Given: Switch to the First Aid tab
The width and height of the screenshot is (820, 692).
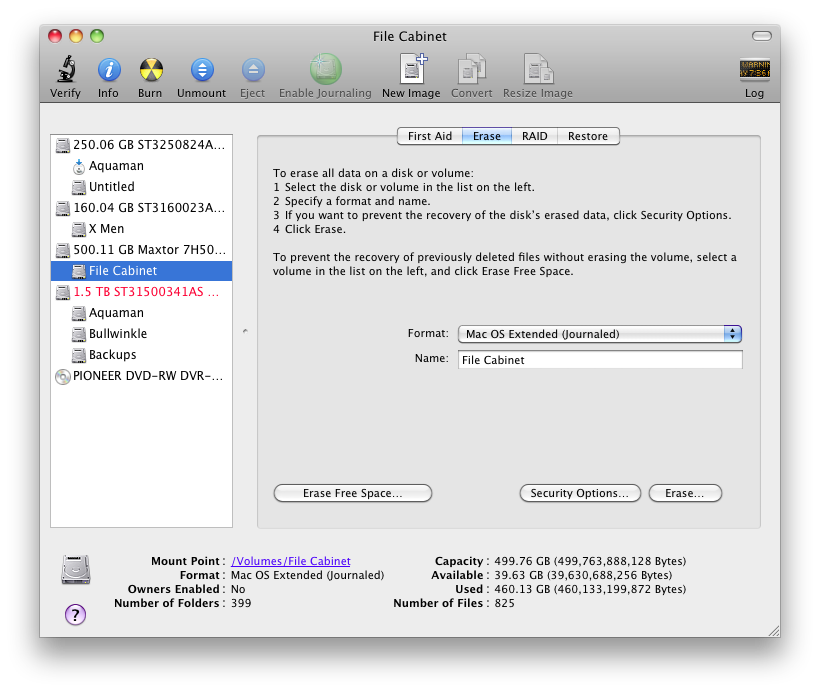Looking at the screenshot, I should (430, 136).
